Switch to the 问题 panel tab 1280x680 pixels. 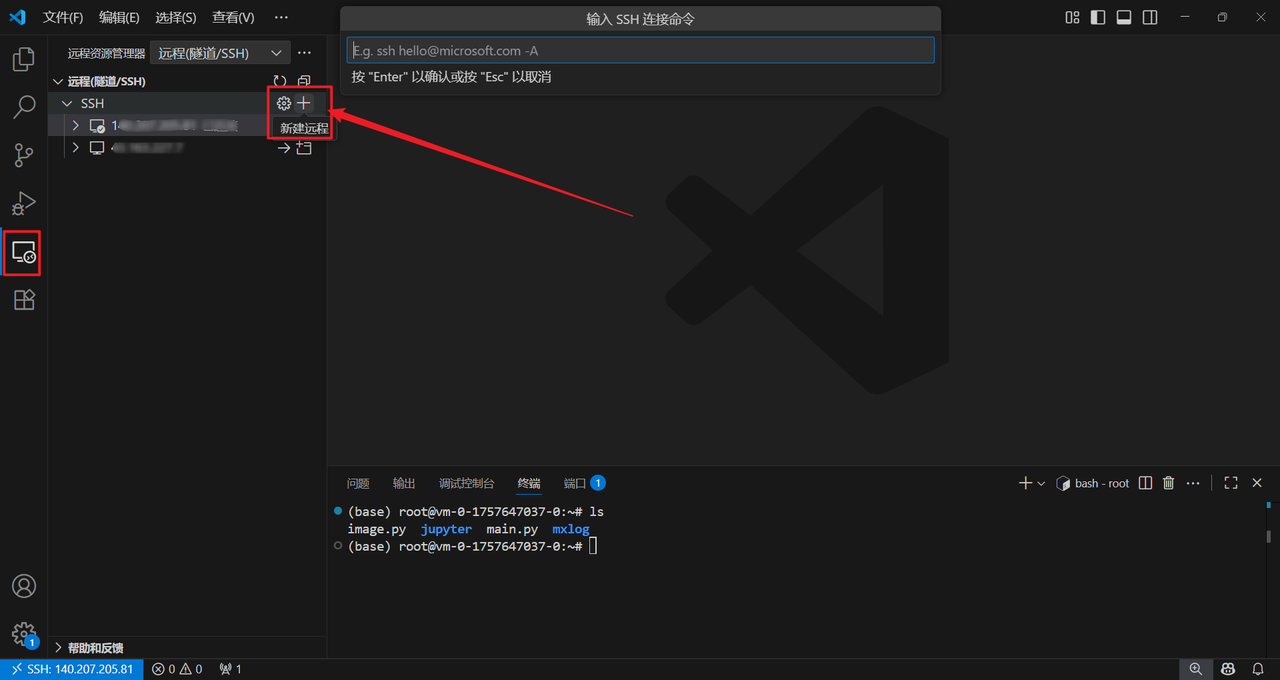point(358,483)
